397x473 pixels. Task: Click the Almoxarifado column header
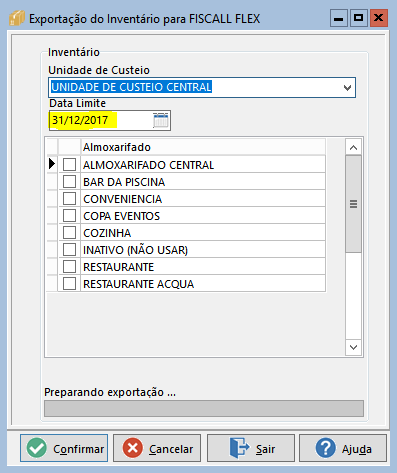point(203,147)
